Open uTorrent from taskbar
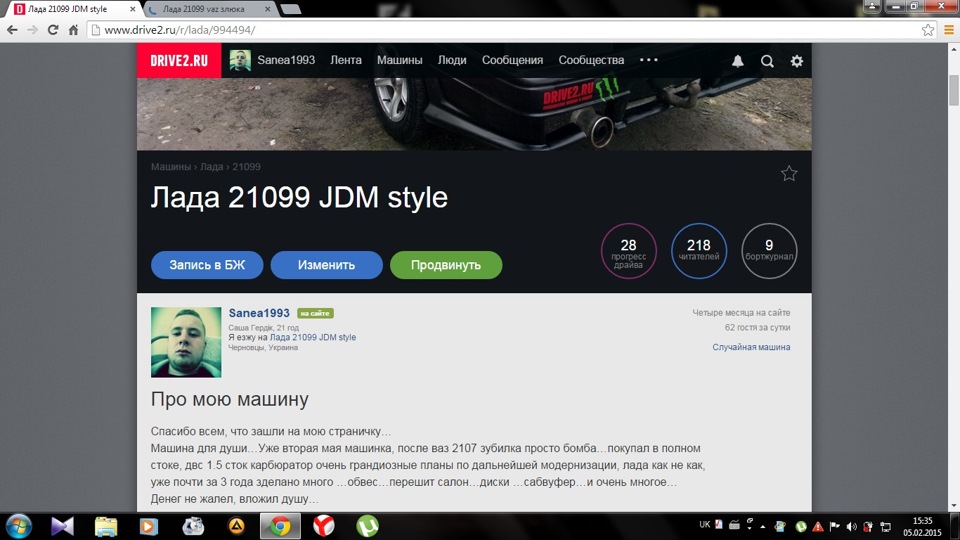The width and height of the screenshot is (960, 540). (367, 526)
